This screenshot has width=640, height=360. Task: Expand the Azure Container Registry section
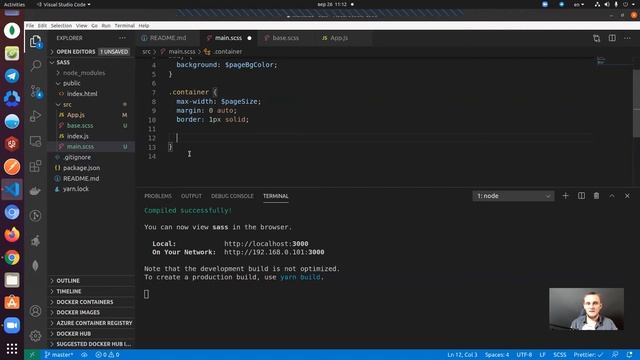click(x=92, y=323)
